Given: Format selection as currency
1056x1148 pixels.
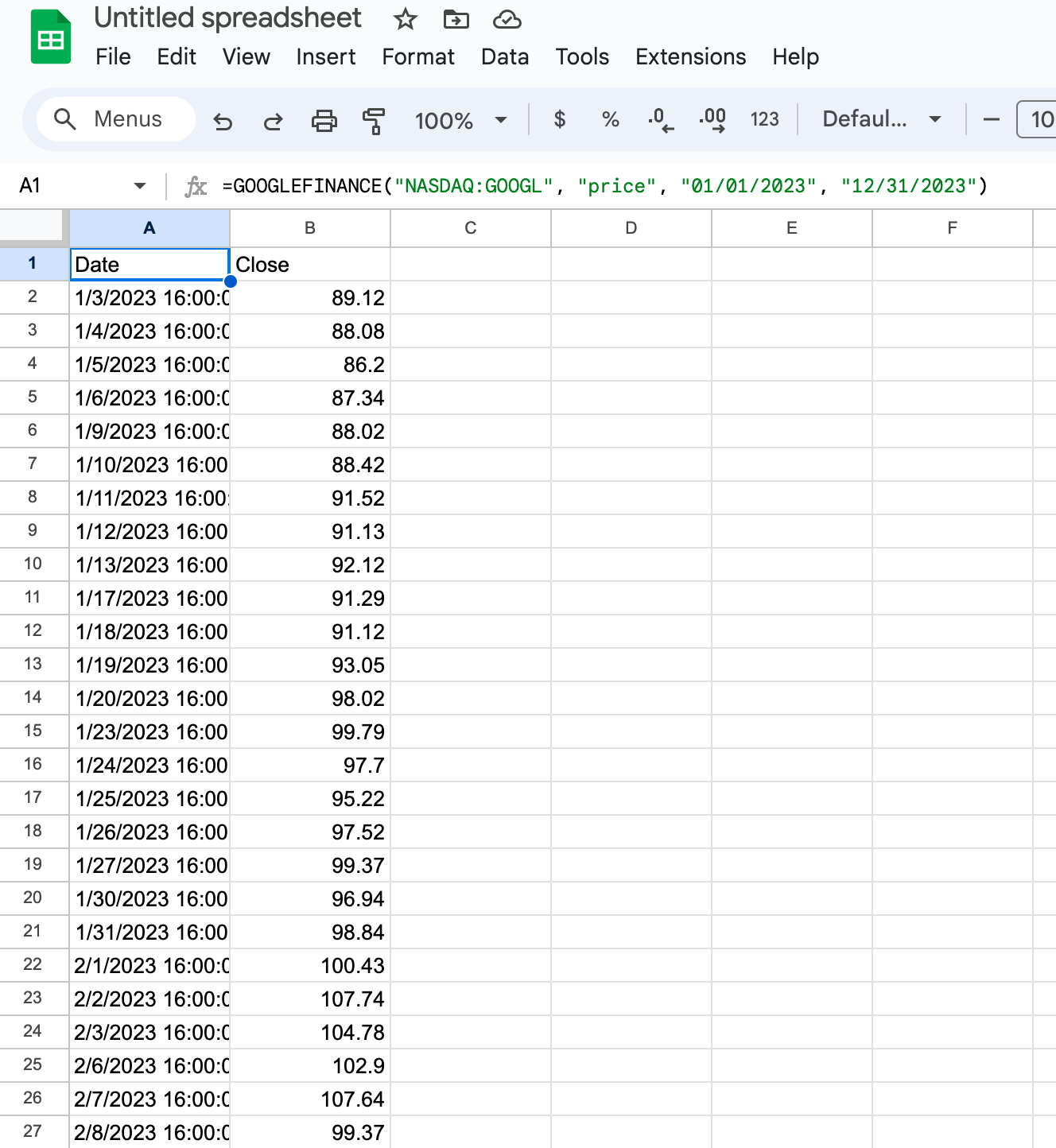Looking at the screenshot, I should click(560, 119).
